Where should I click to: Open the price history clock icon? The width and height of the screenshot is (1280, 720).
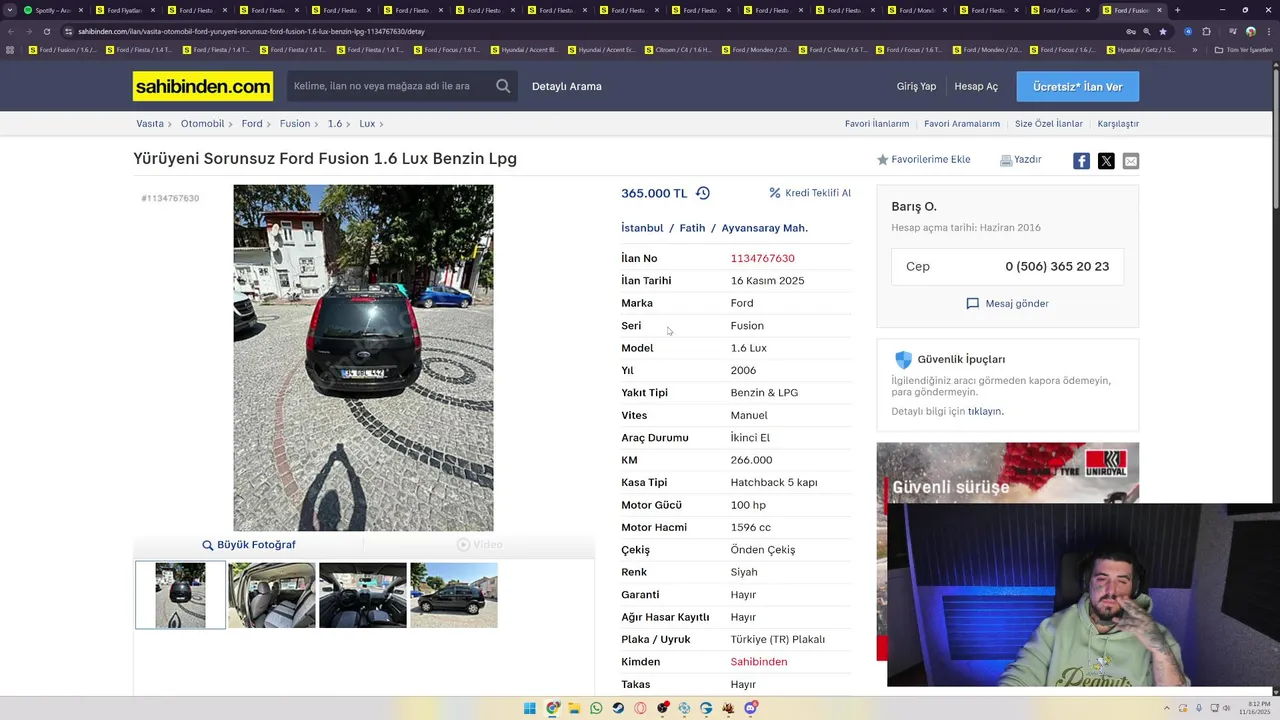(x=703, y=193)
